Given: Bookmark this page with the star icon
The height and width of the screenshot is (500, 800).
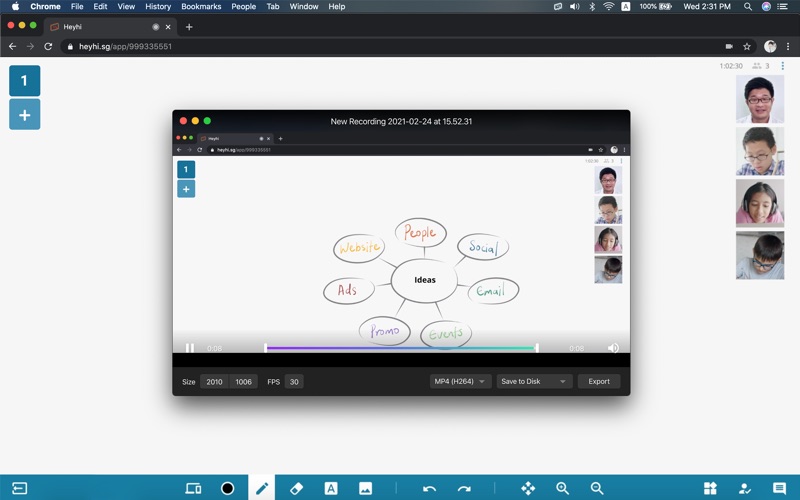Looking at the screenshot, I should [x=747, y=46].
